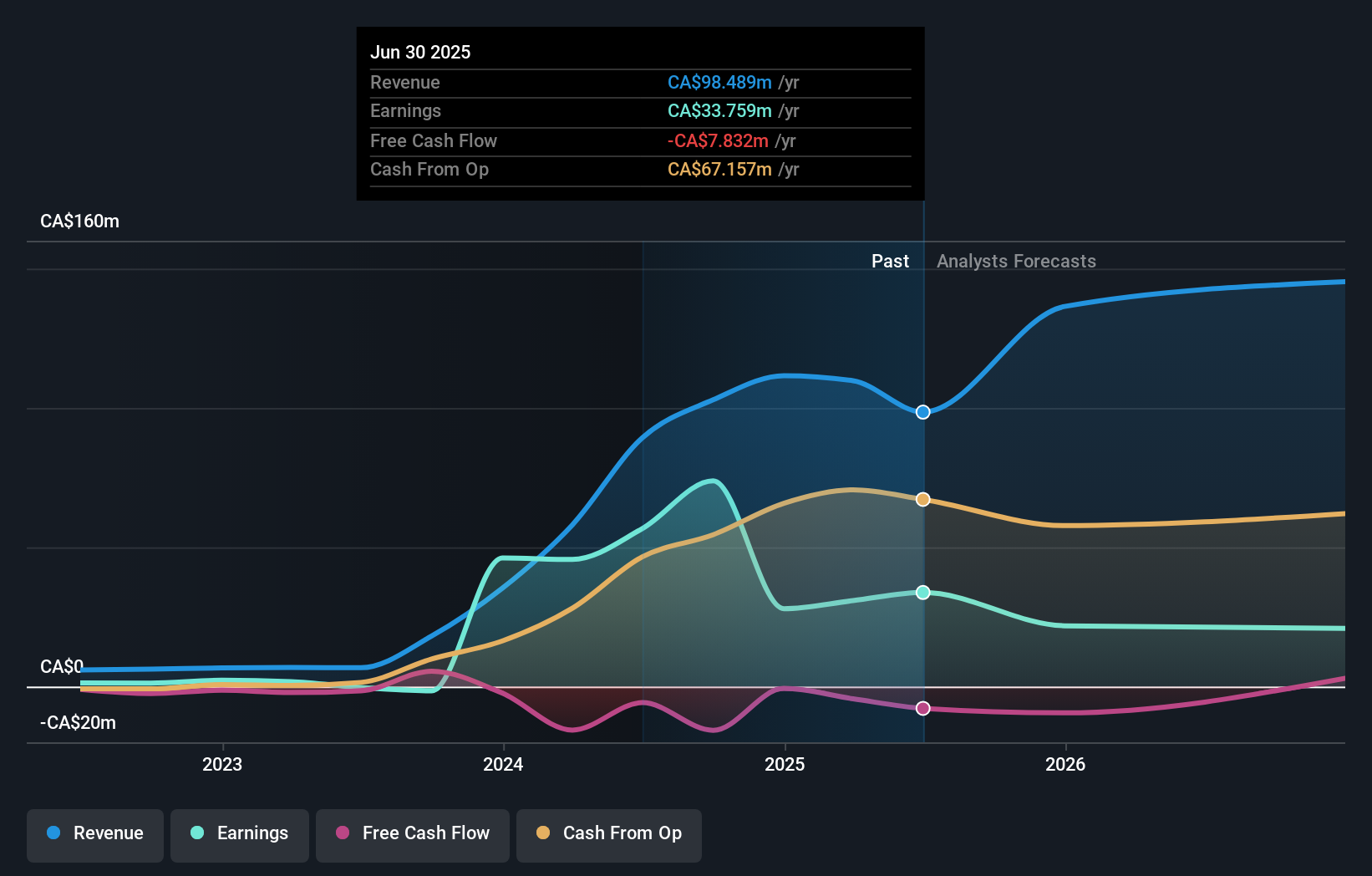Image resolution: width=1372 pixels, height=876 pixels.
Task: Click the orange Cash From Op legend dot
Action: (x=544, y=833)
